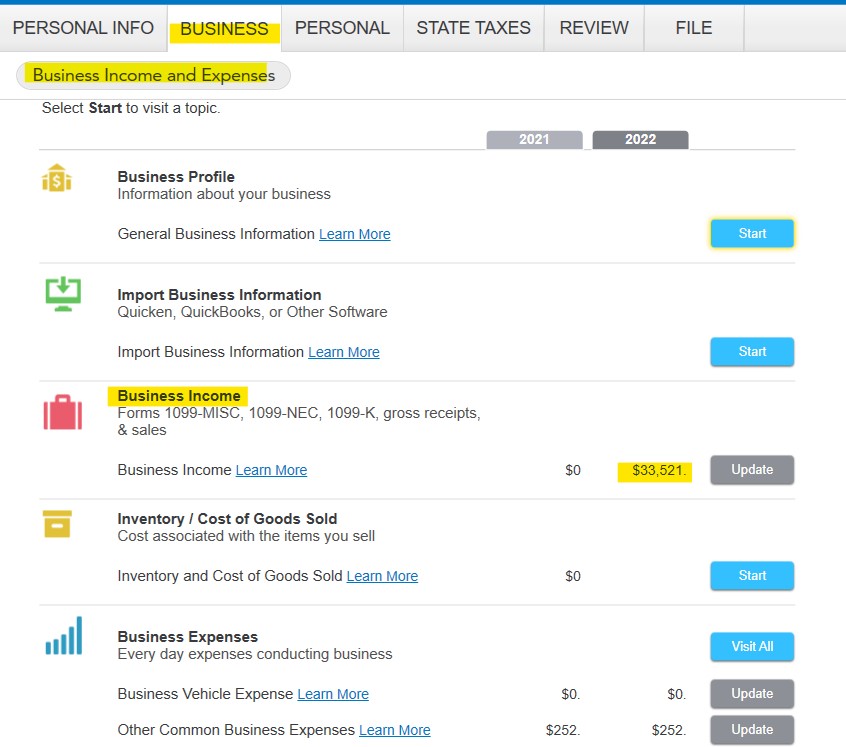
Task: Select the 2021 year column header
Action: (x=534, y=140)
